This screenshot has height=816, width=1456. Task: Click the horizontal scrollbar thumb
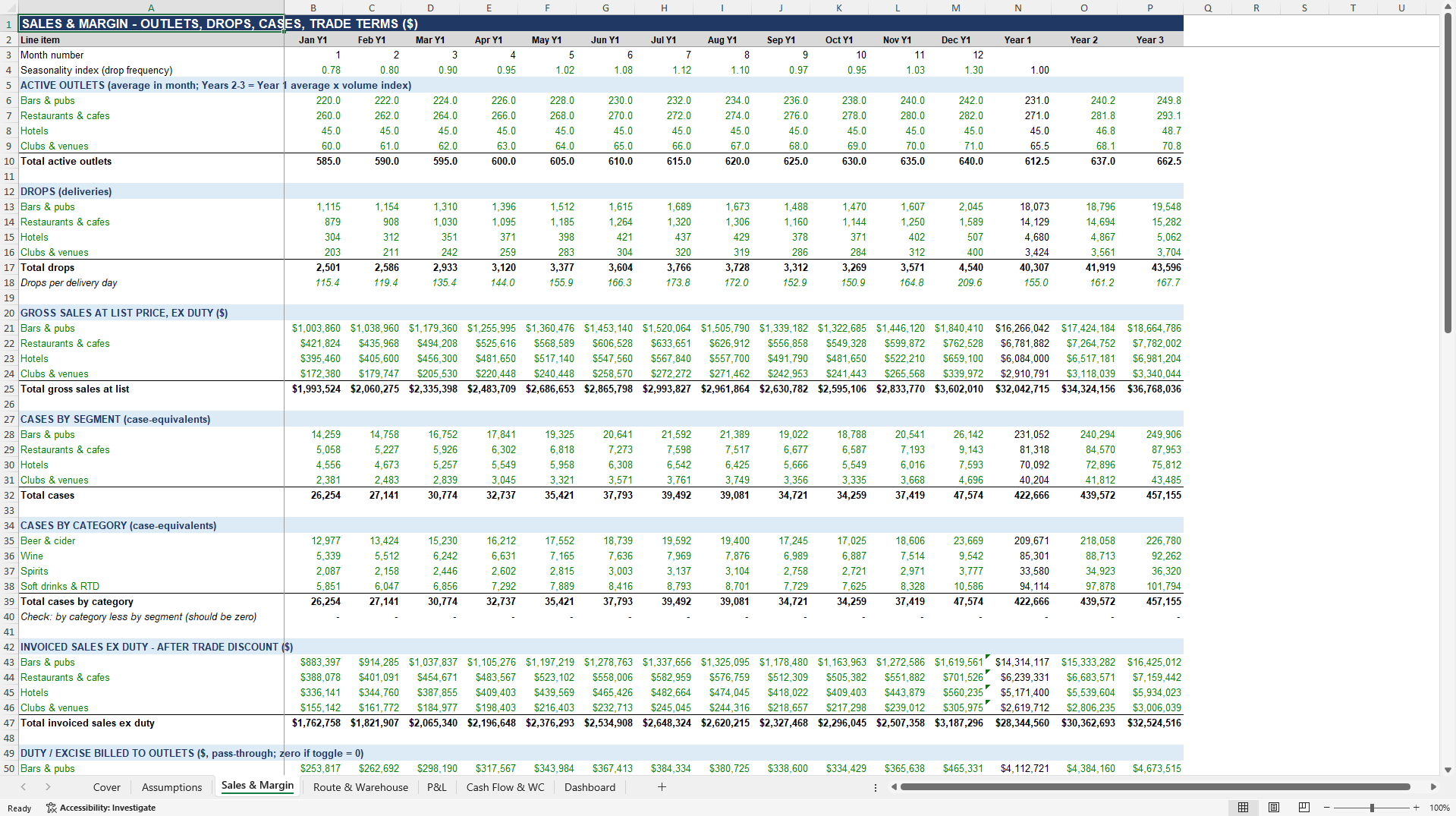pos(1156,787)
